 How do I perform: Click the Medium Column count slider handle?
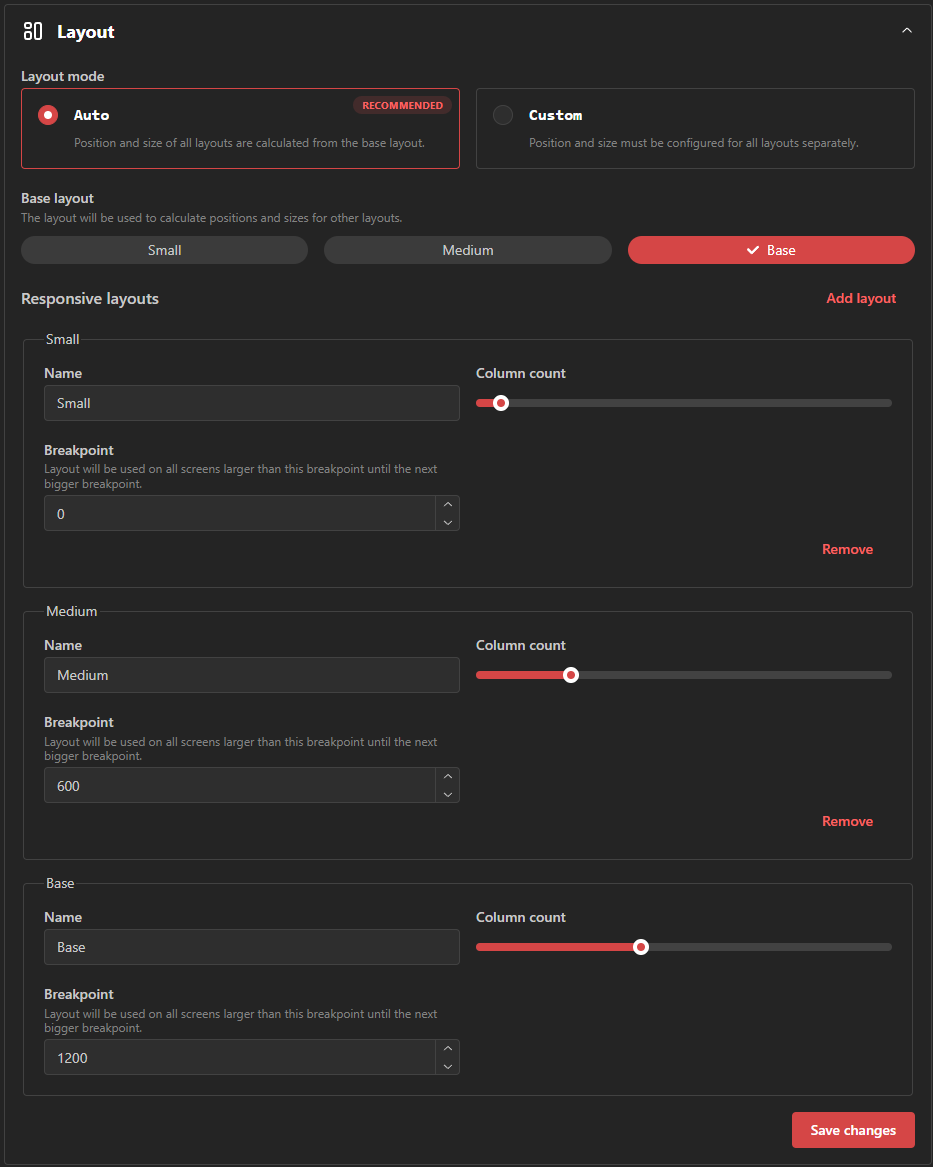571,675
